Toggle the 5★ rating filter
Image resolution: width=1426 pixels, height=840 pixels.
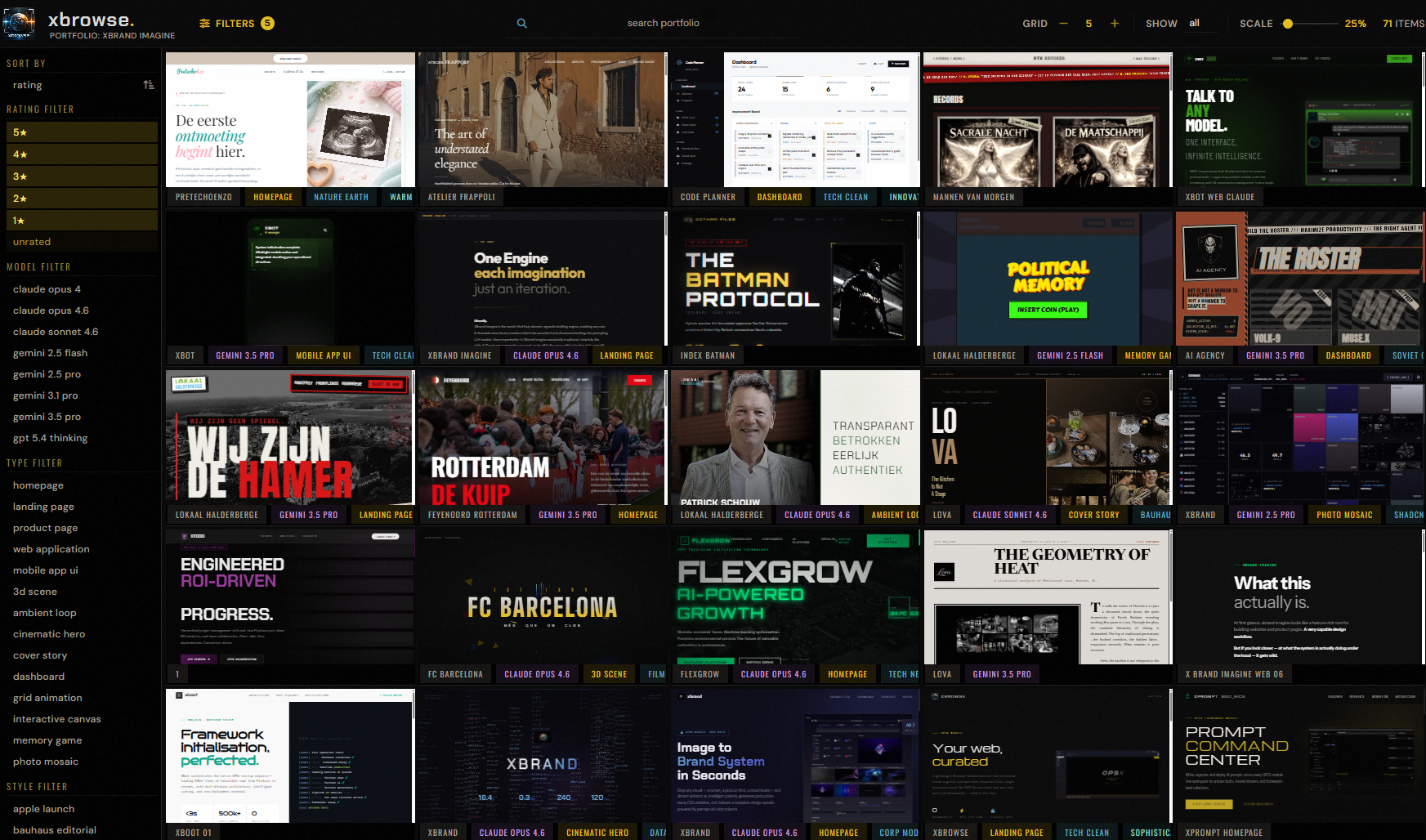click(82, 132)
